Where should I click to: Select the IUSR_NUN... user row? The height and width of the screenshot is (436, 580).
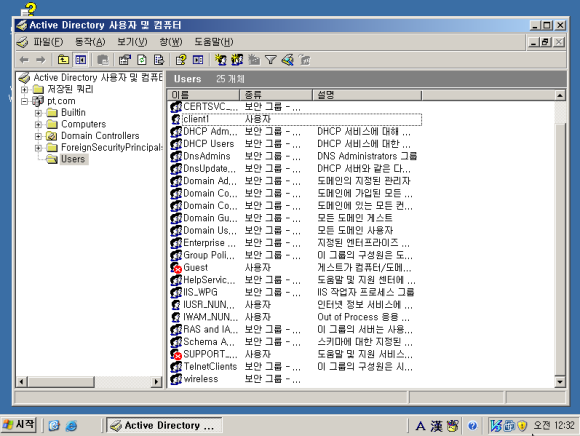point(294,305)
